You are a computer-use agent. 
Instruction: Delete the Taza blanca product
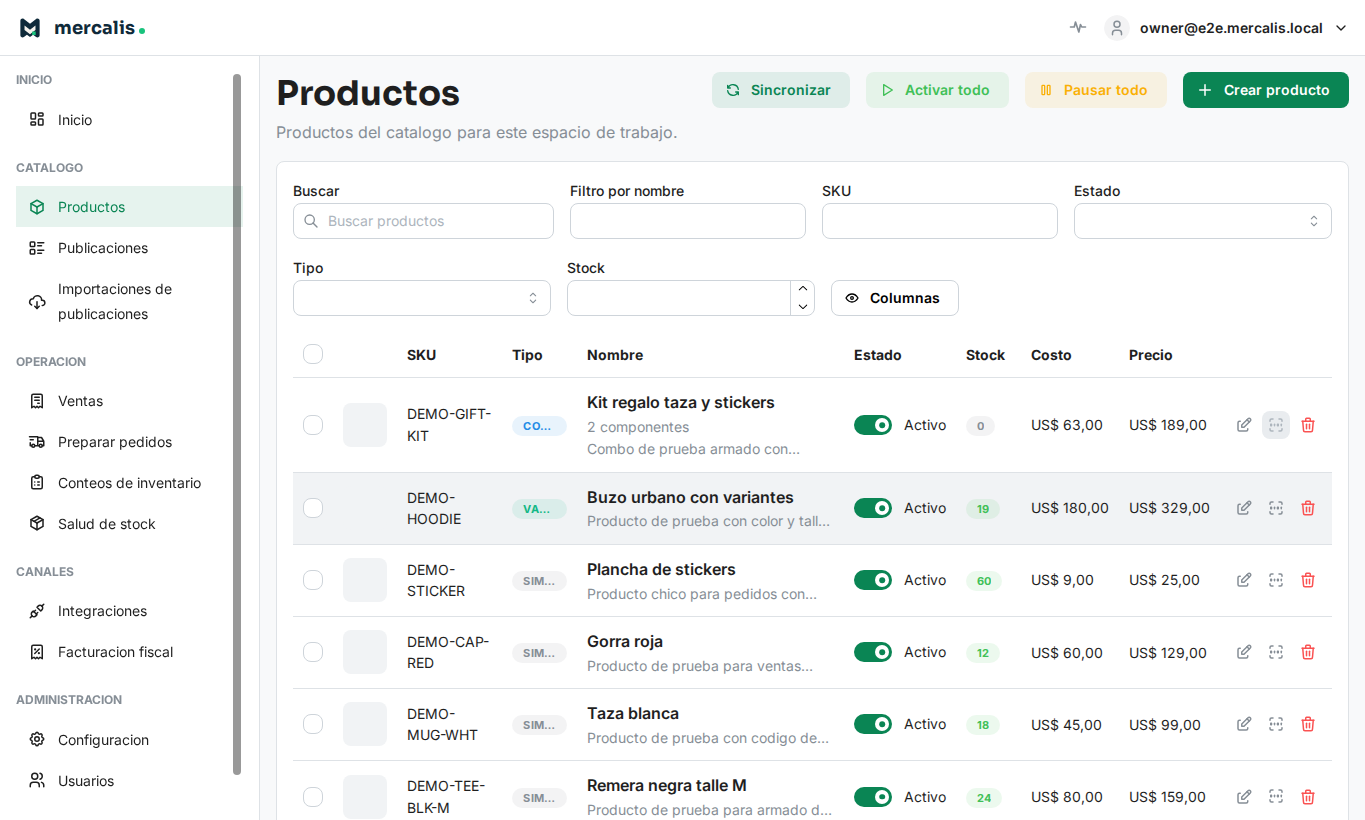(1308, 724)
